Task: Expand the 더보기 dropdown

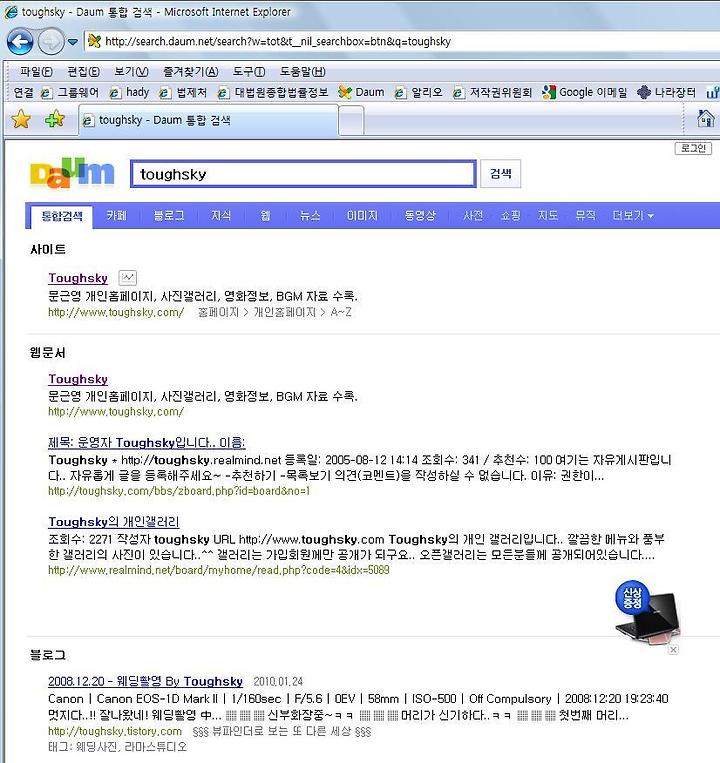Action: tap(633, 216)
